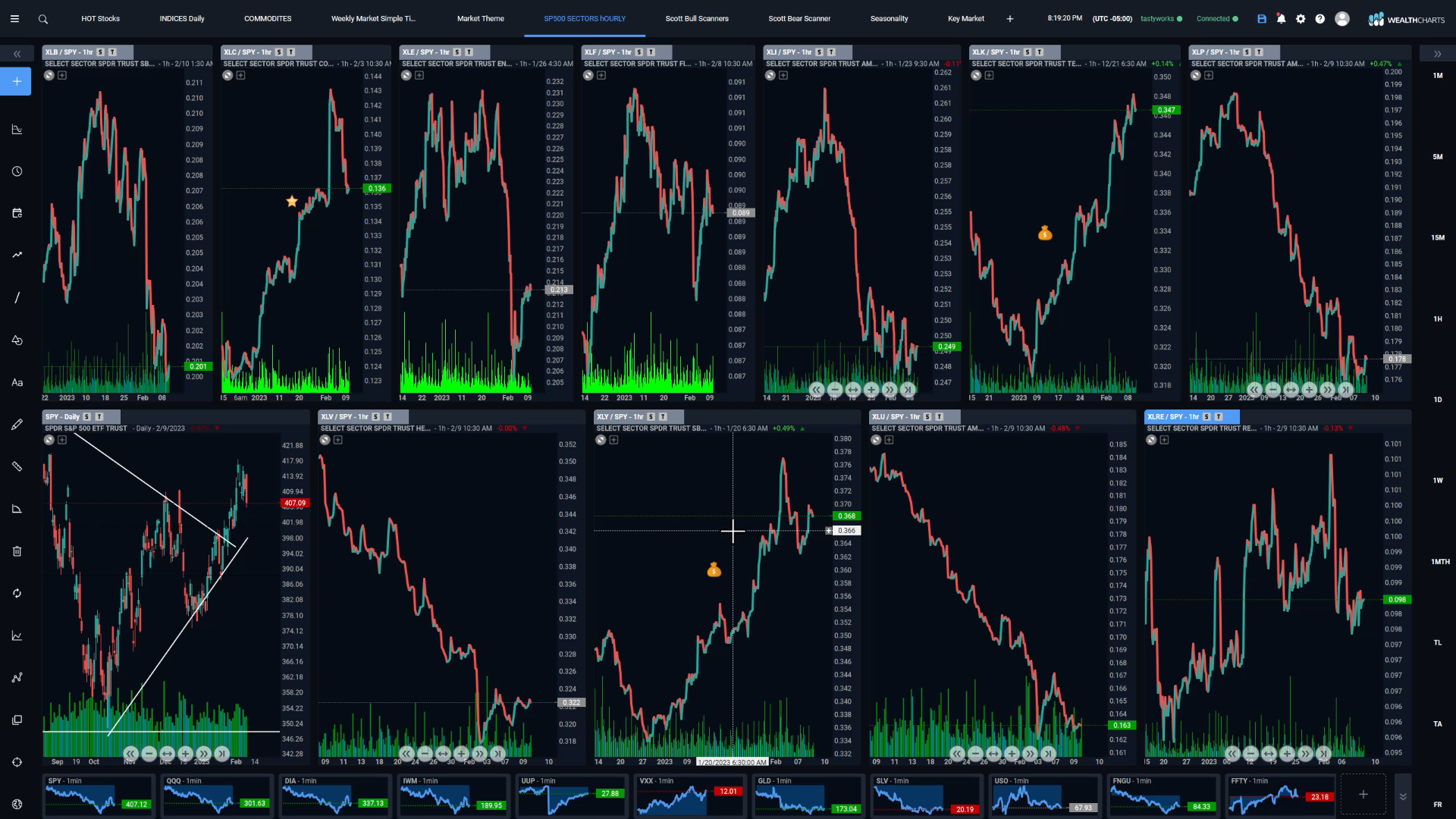Zoom in with plus on XLV / SPY chart
The height and width of the screenshot is (819, 1456).
click(461, 754)
